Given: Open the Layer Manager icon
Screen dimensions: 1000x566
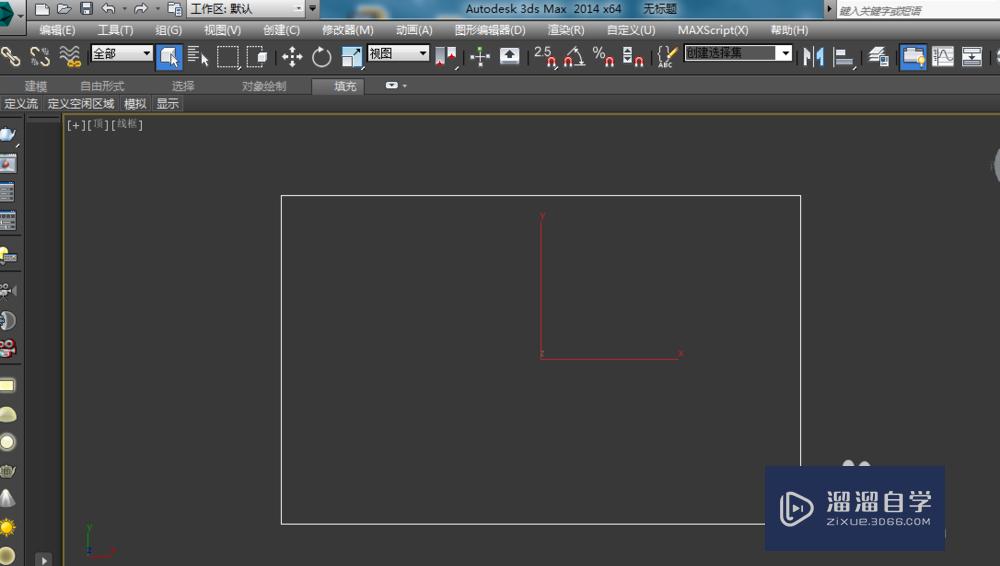Looking at the screenshot, I should 878,57.
